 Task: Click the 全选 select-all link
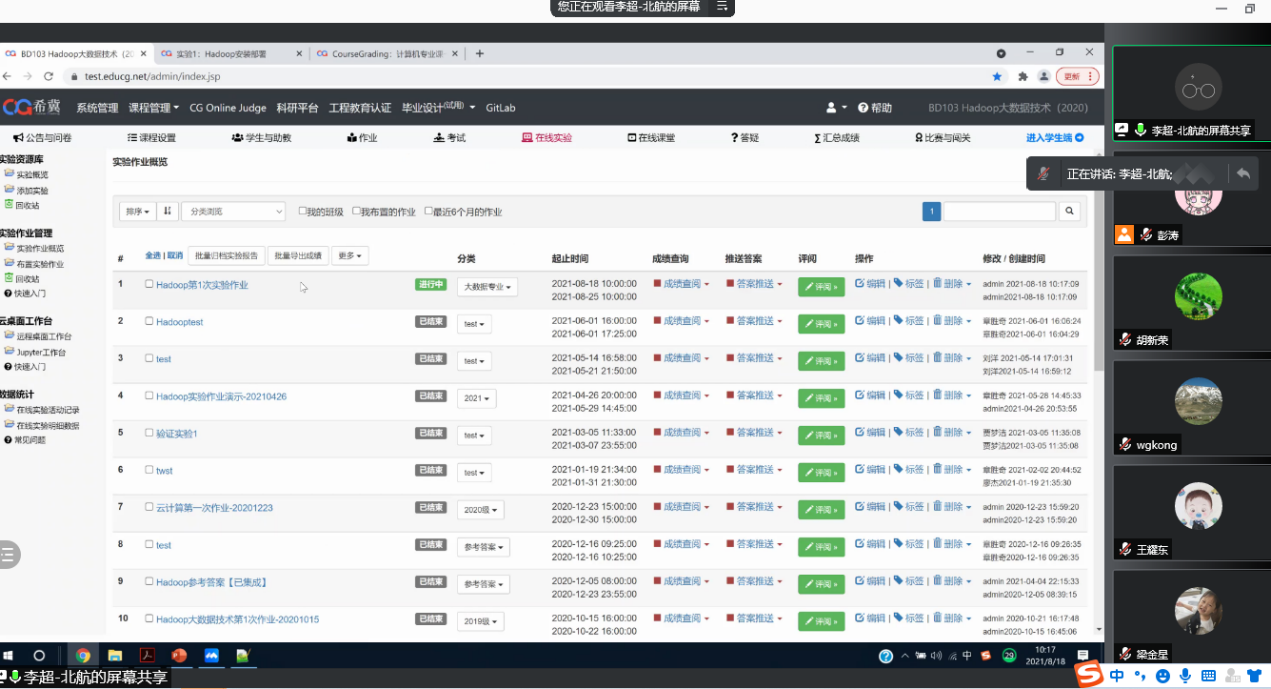click(x=152, y=256)
